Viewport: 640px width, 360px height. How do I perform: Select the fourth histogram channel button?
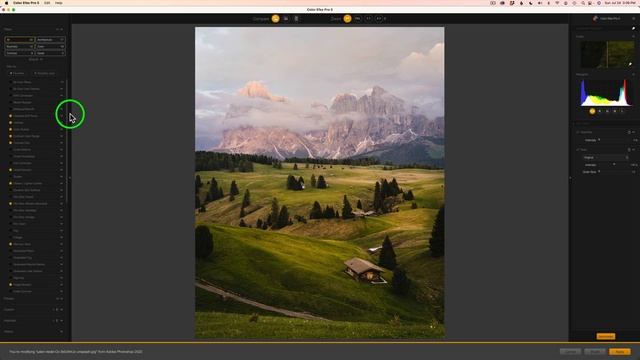615,111
